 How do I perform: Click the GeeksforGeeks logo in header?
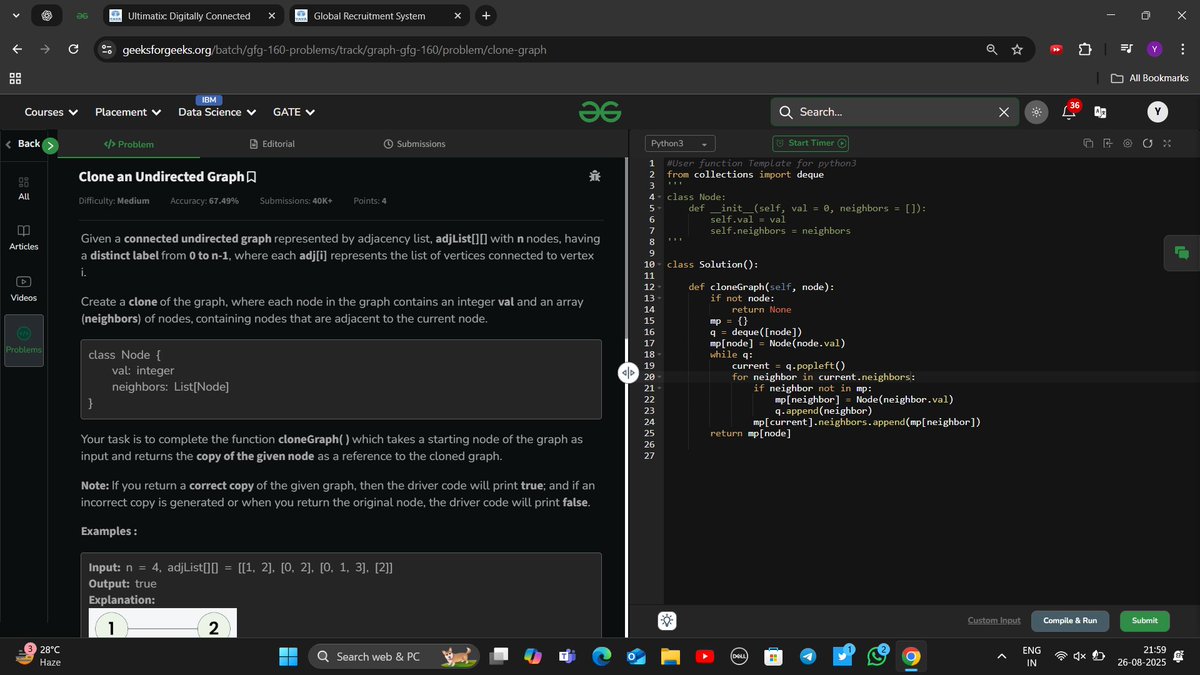tap(600, 112)
